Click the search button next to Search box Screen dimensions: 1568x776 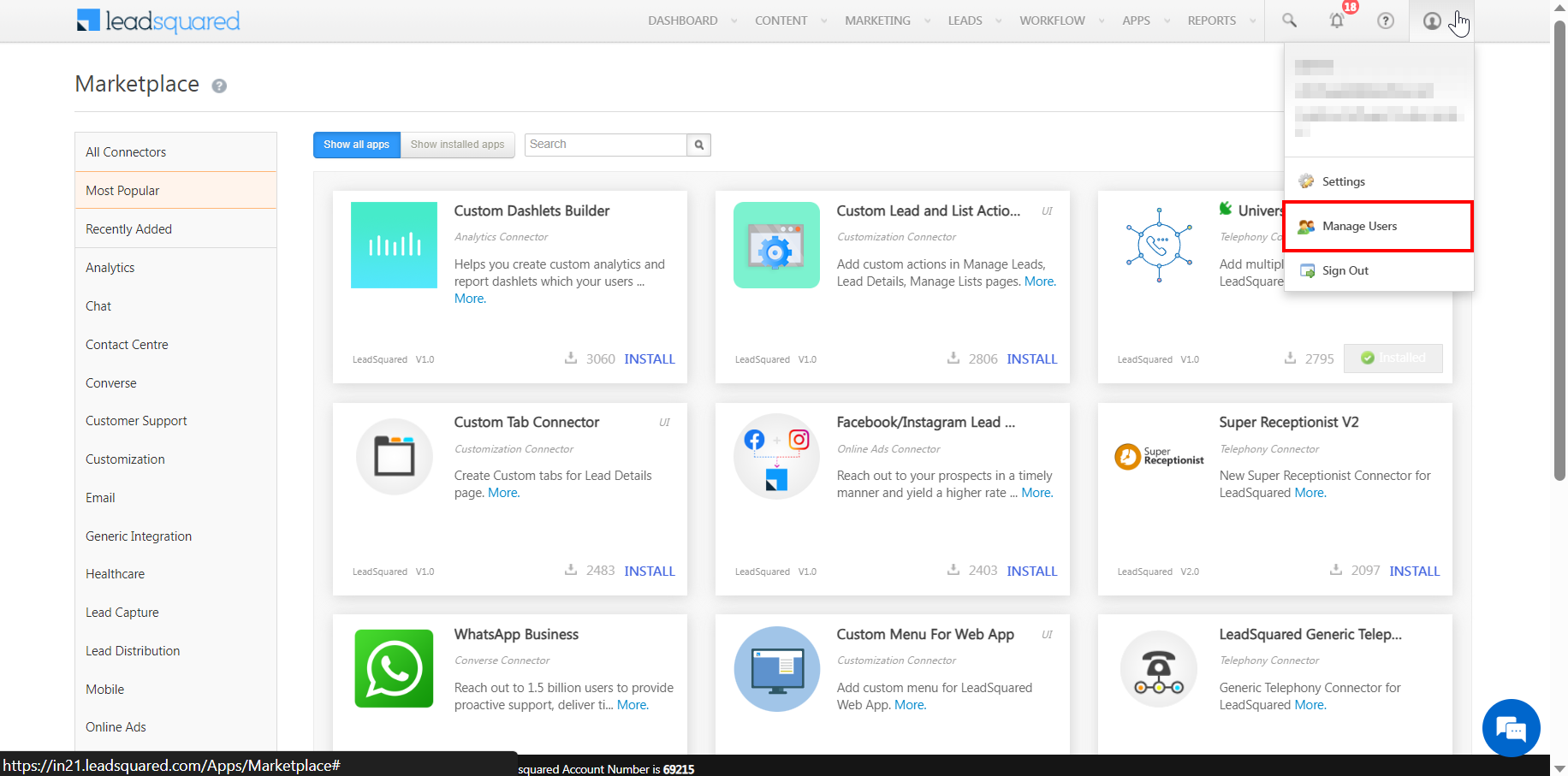coord(699,145)
